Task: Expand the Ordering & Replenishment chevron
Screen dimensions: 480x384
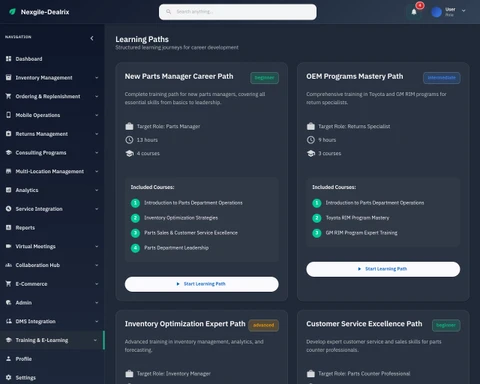Action: (x=97, y=96)
